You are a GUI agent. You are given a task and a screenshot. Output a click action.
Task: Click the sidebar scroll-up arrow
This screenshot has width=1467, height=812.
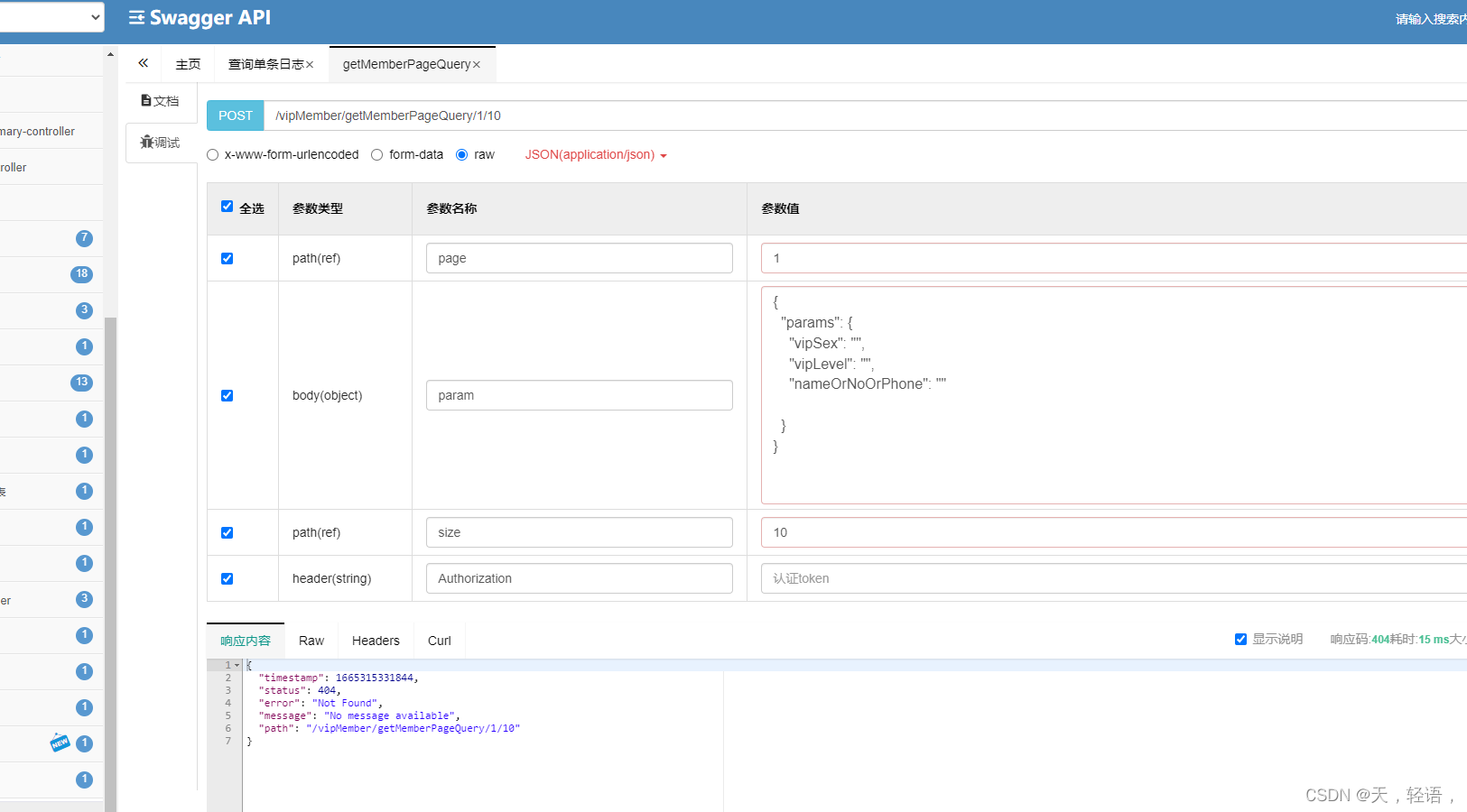click(x=110, y=54)
